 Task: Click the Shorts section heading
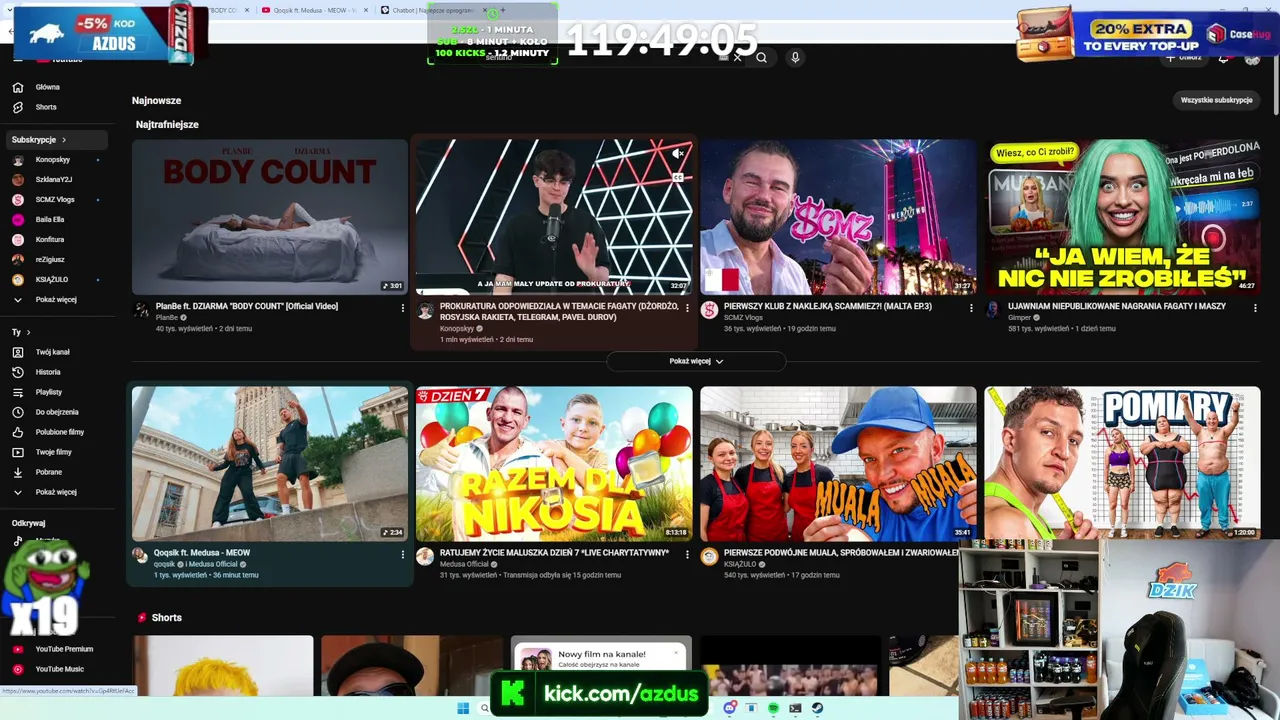(x=166, y=618)
